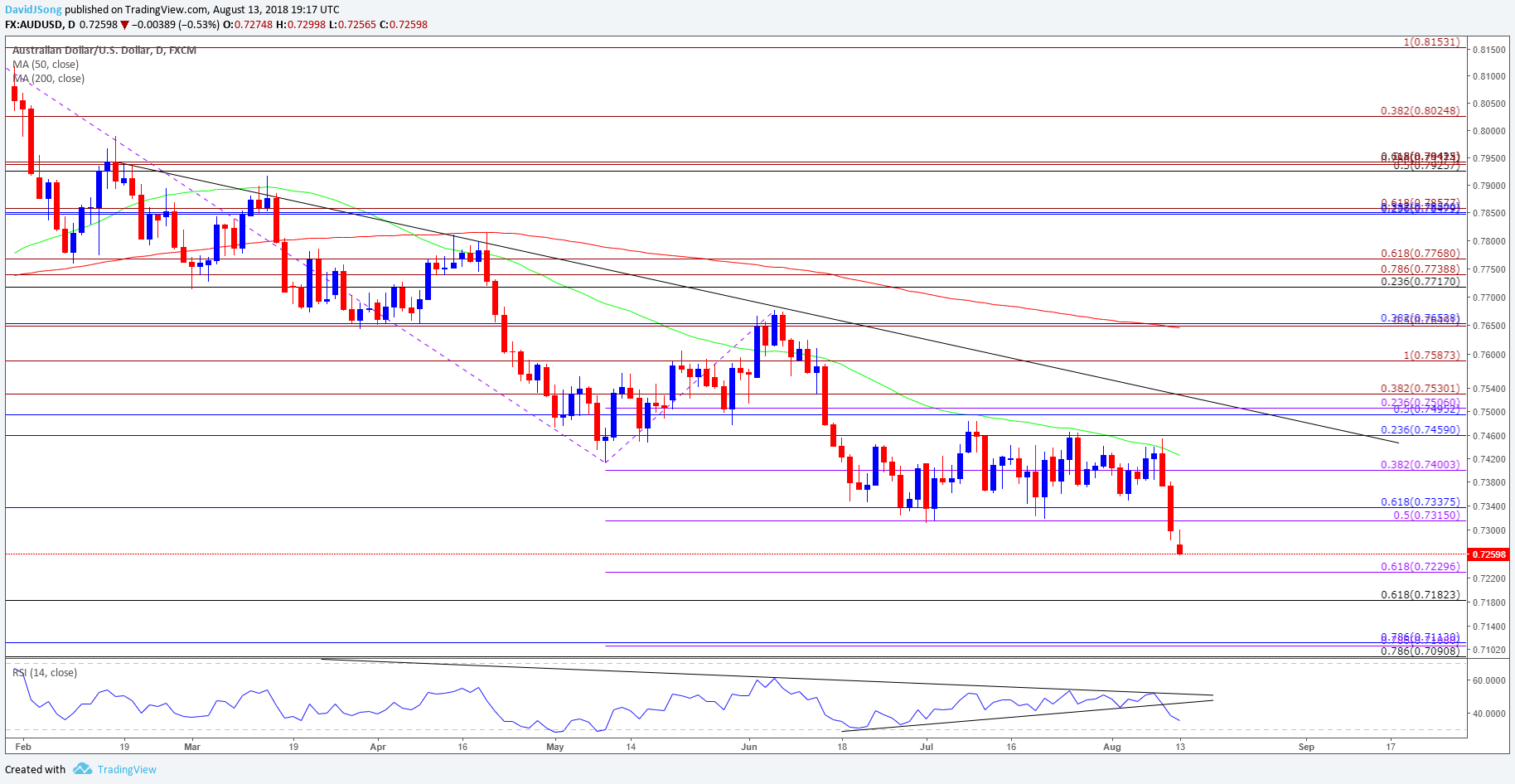Click the 40.0000 RSI axis value

click(1489, 714)
